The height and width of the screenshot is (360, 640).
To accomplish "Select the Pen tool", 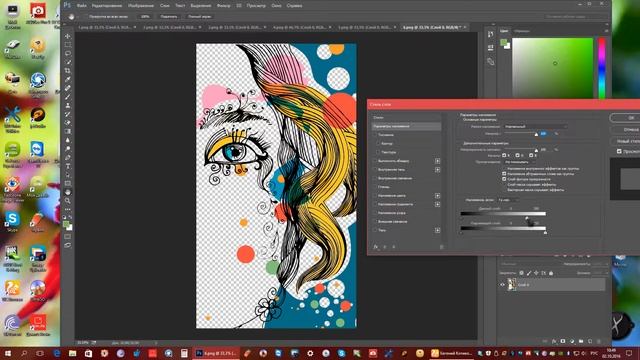I will [x=68, y=158].
